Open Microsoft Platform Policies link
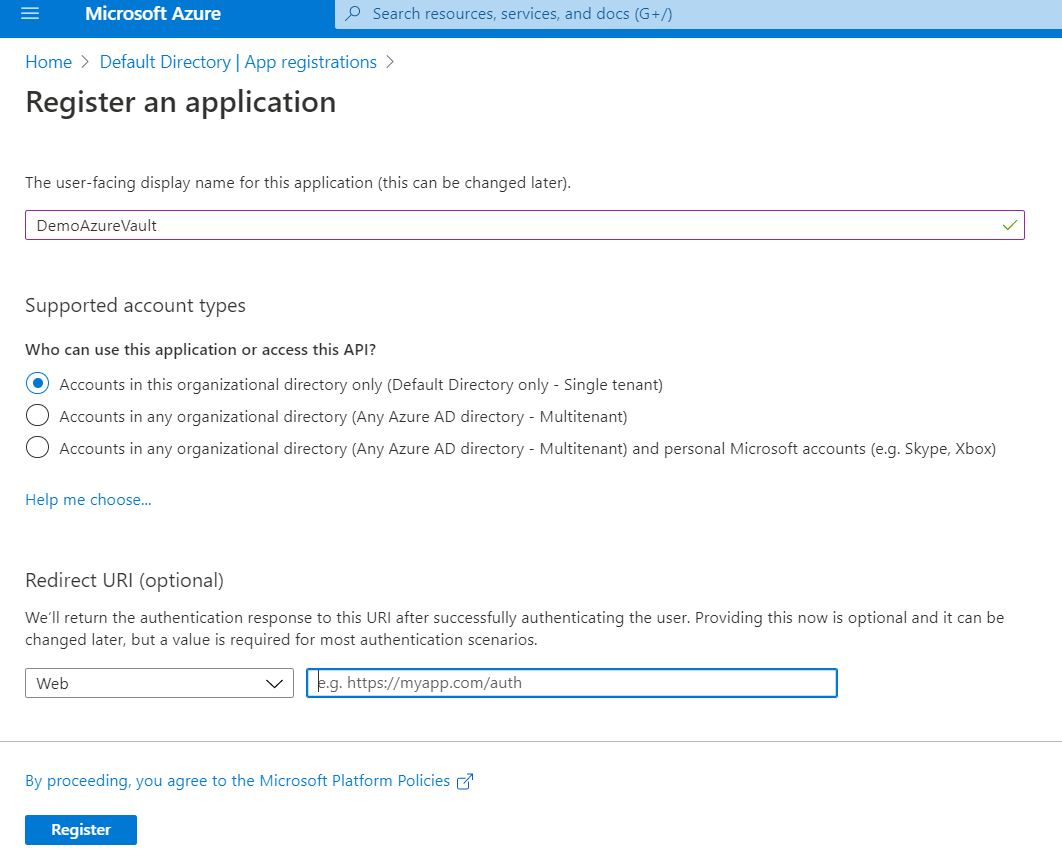 point(238,781)
